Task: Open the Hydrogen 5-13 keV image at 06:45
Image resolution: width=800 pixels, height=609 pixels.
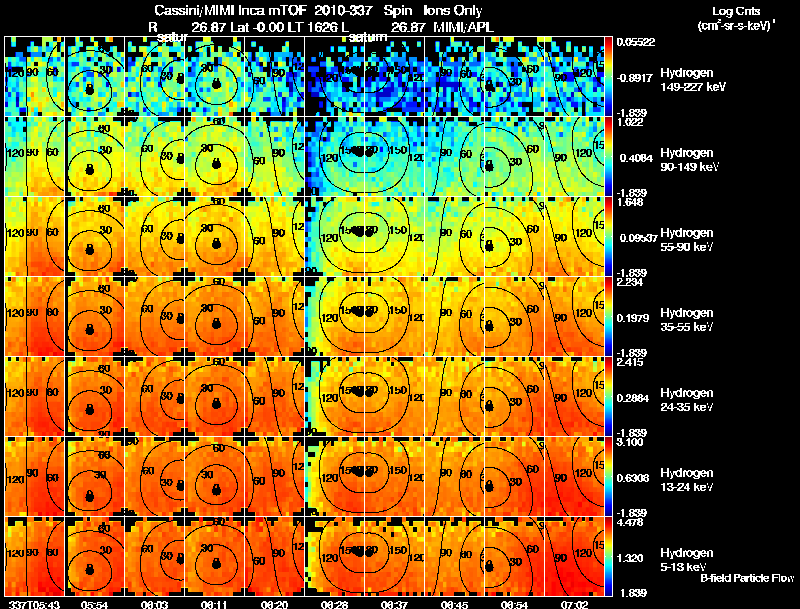Action: pos(455,557)
